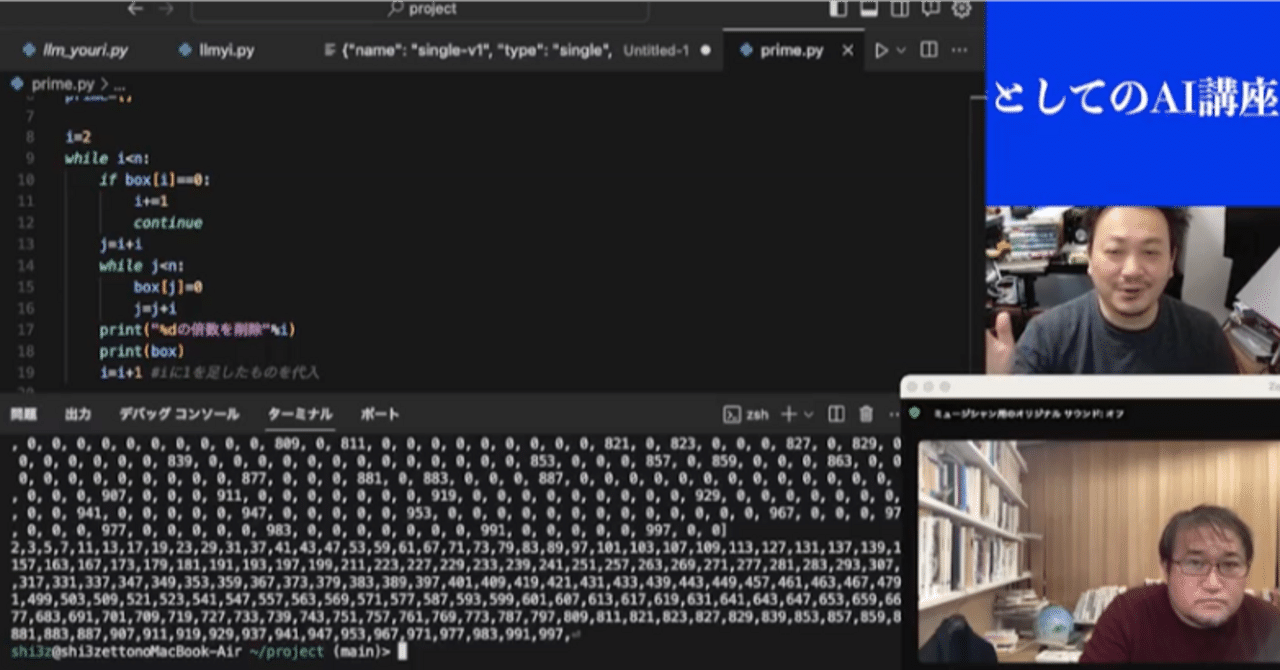
Task: Open the Manage settings gear icon
Action: tap(959, 8)
